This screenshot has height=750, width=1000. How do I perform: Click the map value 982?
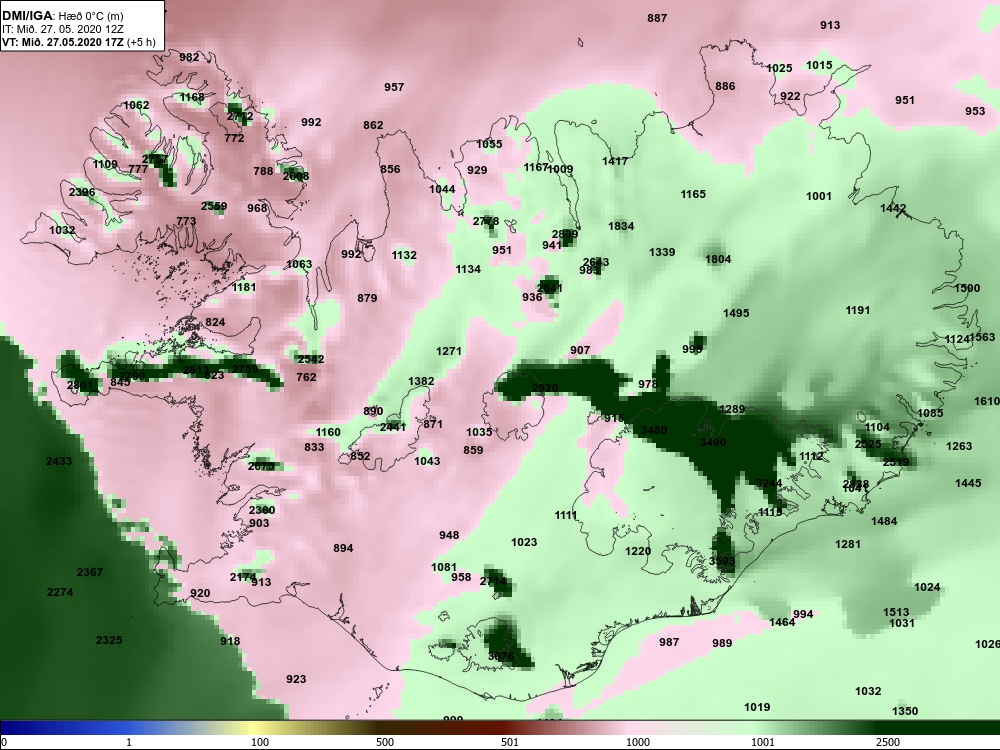tap(189, 57)
